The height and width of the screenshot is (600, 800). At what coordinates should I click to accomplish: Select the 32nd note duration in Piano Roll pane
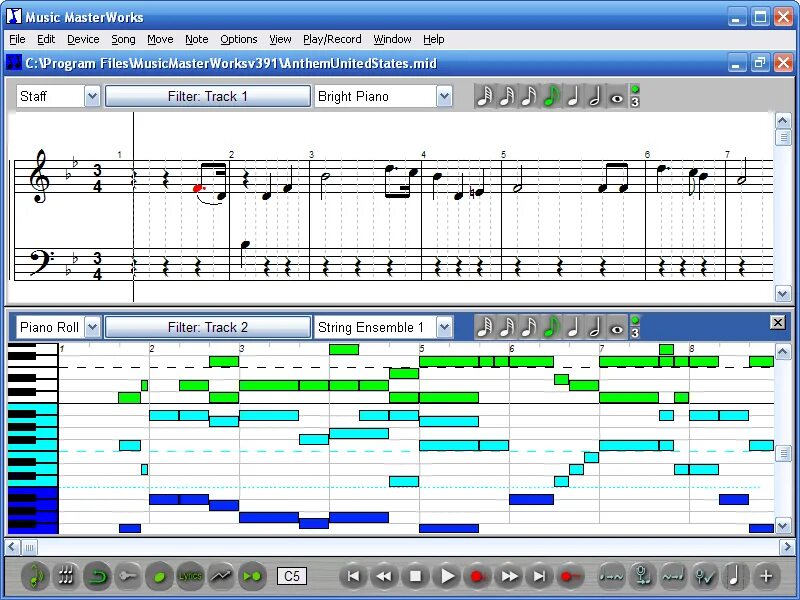(506, 327)
